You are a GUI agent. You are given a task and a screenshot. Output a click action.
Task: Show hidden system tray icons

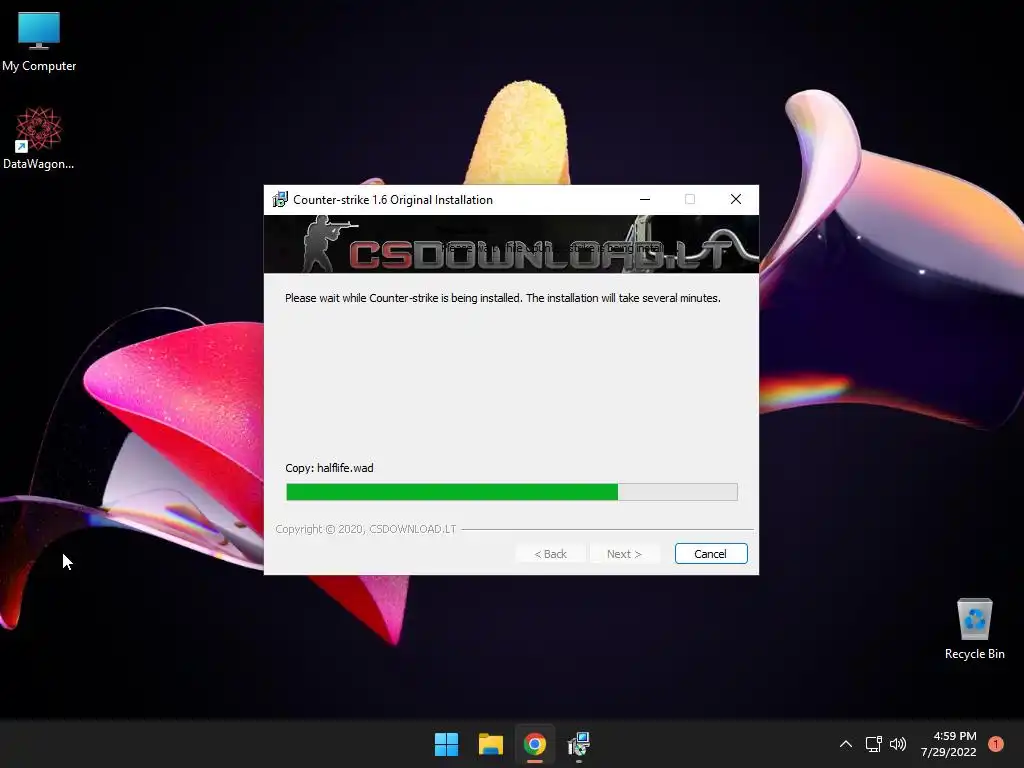846,744
